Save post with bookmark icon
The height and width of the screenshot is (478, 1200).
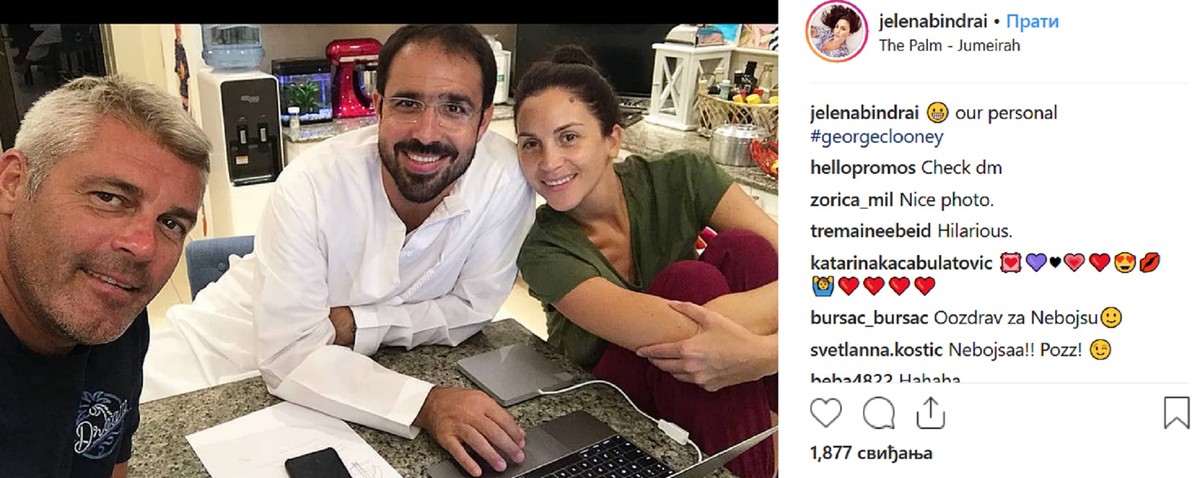[x=1176, y=413]
